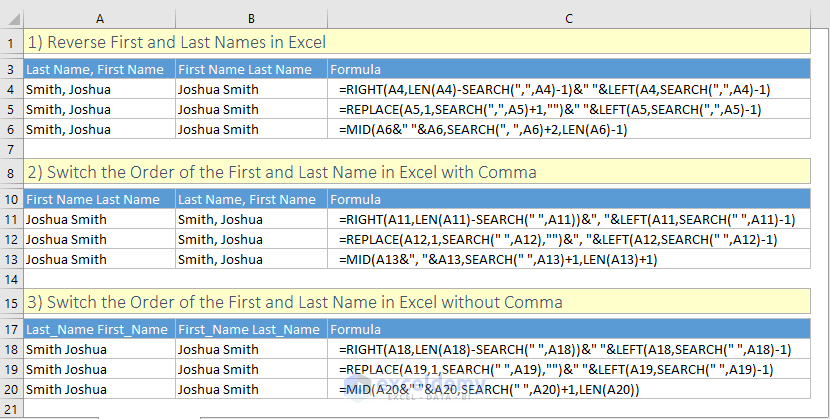Image resolution: width=830 pixels, height=419 pixels.
Task: Select the REPLACE formula cell in row 12
Action: [x=569, y=240]
